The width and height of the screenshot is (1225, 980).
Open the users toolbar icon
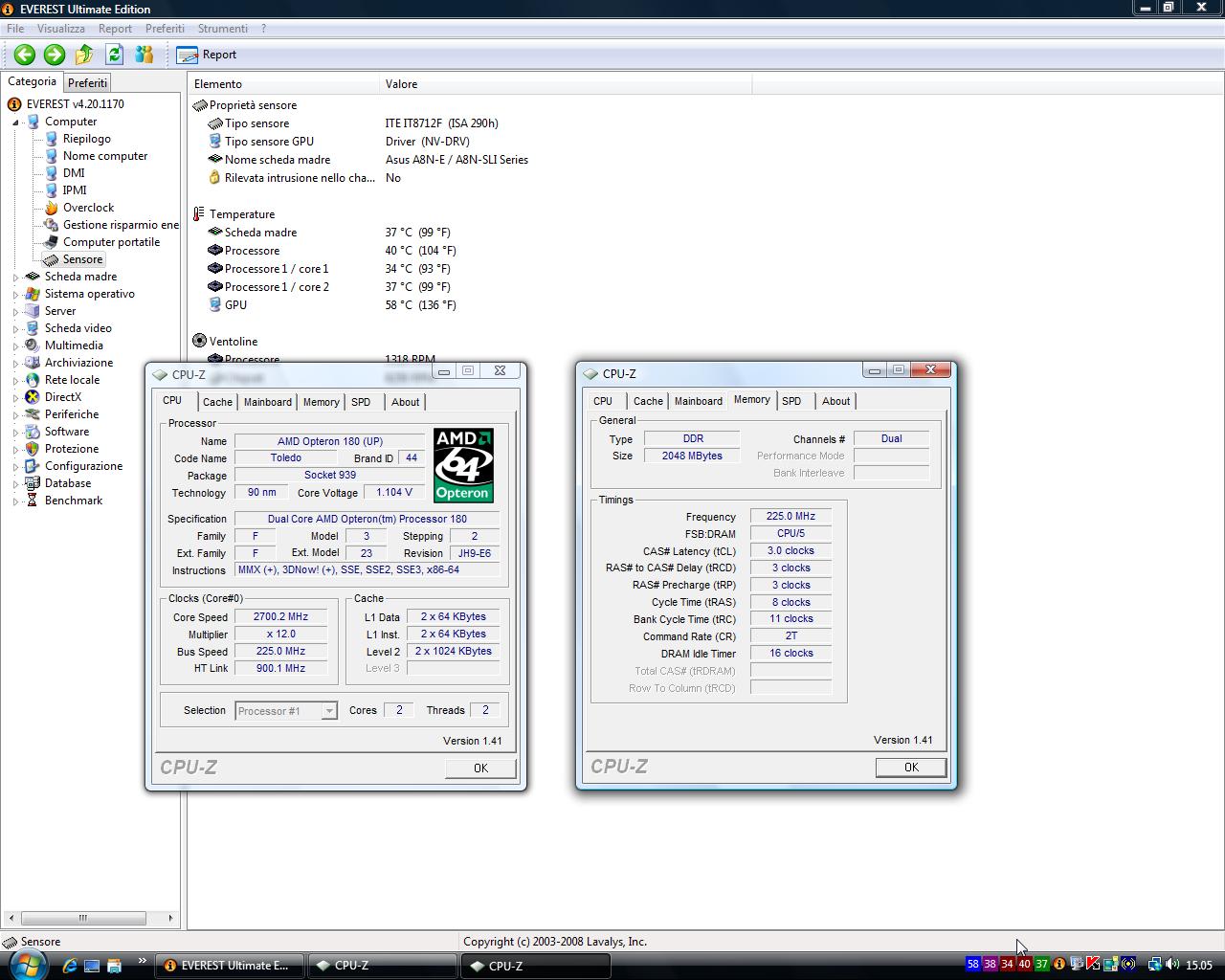coord(145,55)
